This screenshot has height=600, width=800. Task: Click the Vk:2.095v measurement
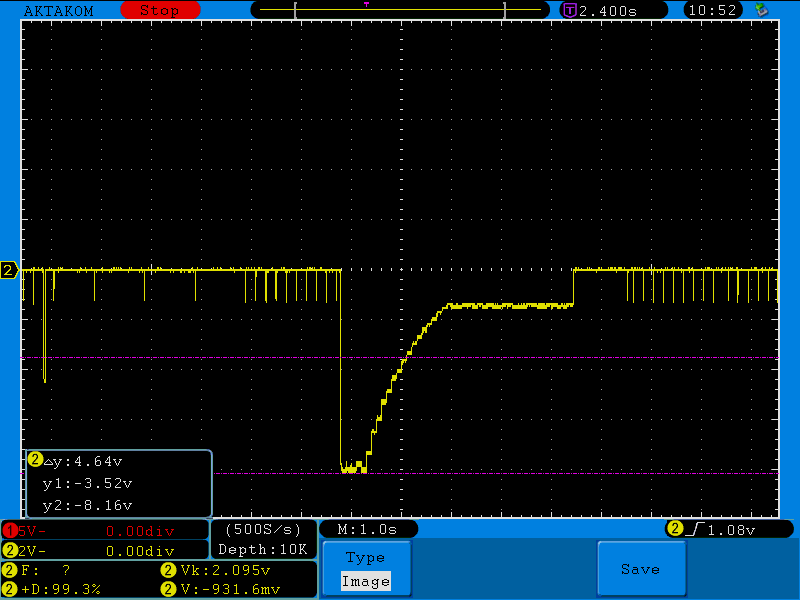point(225,570)
